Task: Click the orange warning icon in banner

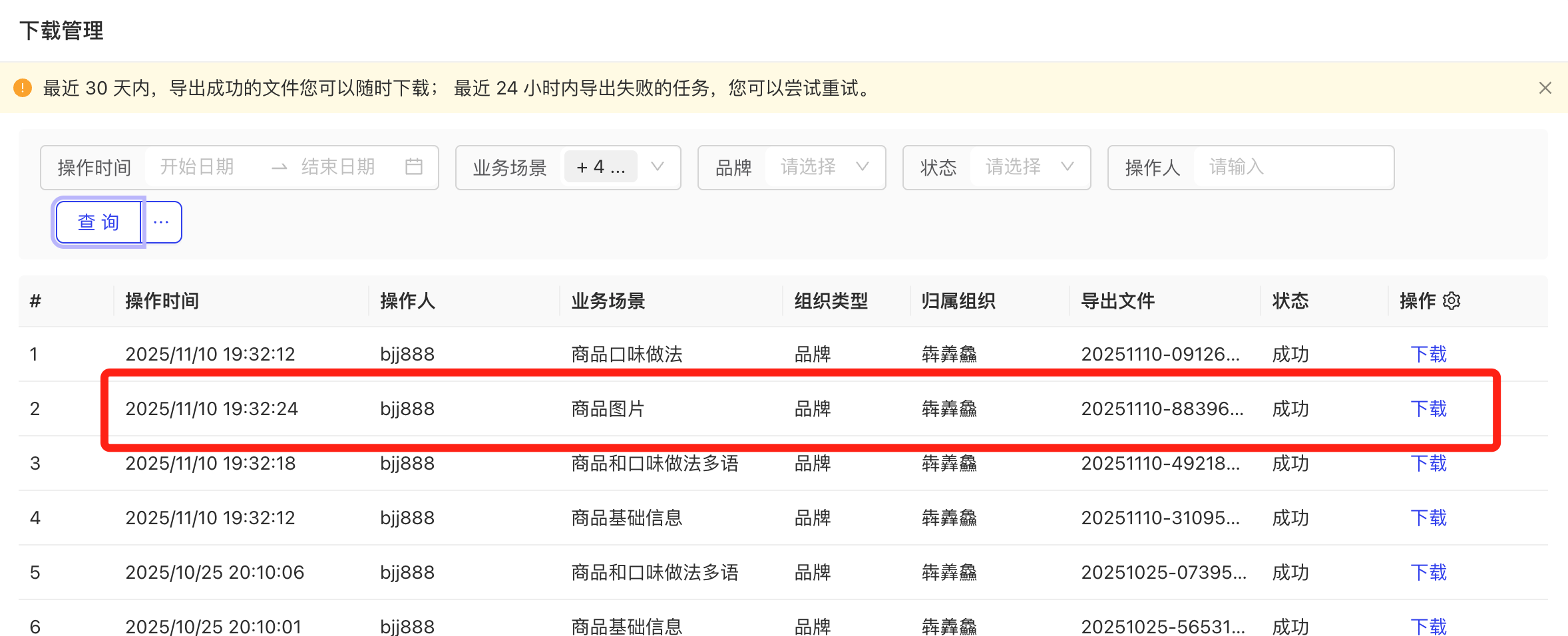Action: (x=23, y=88)
